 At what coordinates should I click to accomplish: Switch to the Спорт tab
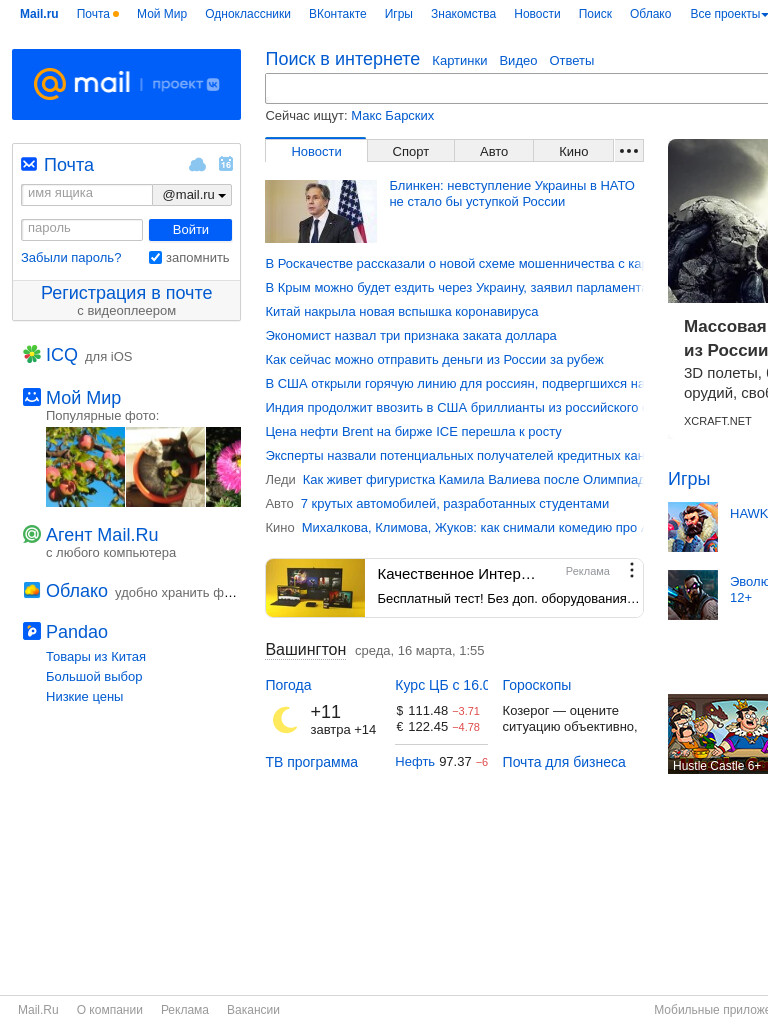click(x=411, y=151)
